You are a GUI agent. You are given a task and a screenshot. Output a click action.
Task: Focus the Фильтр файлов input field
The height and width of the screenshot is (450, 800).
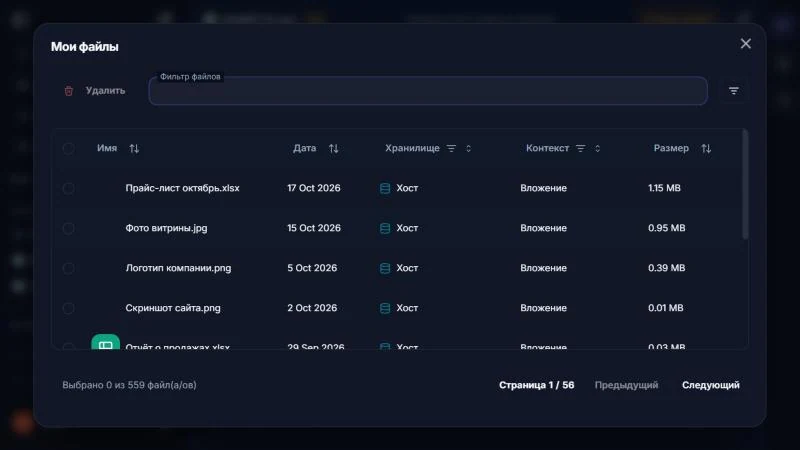428,91
